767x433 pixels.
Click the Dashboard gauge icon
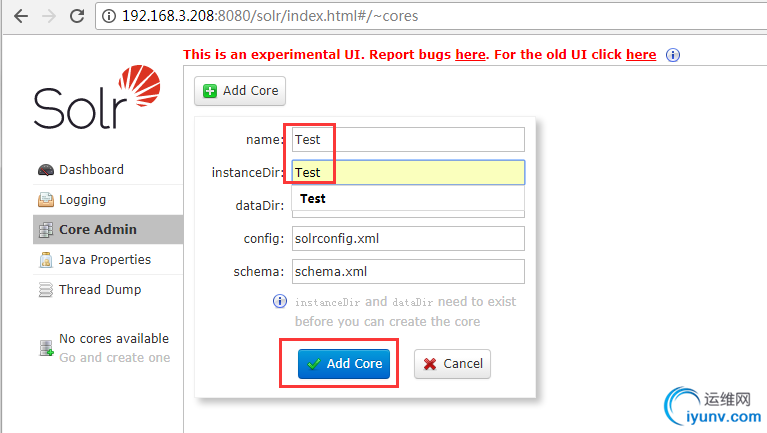point(46,170)
